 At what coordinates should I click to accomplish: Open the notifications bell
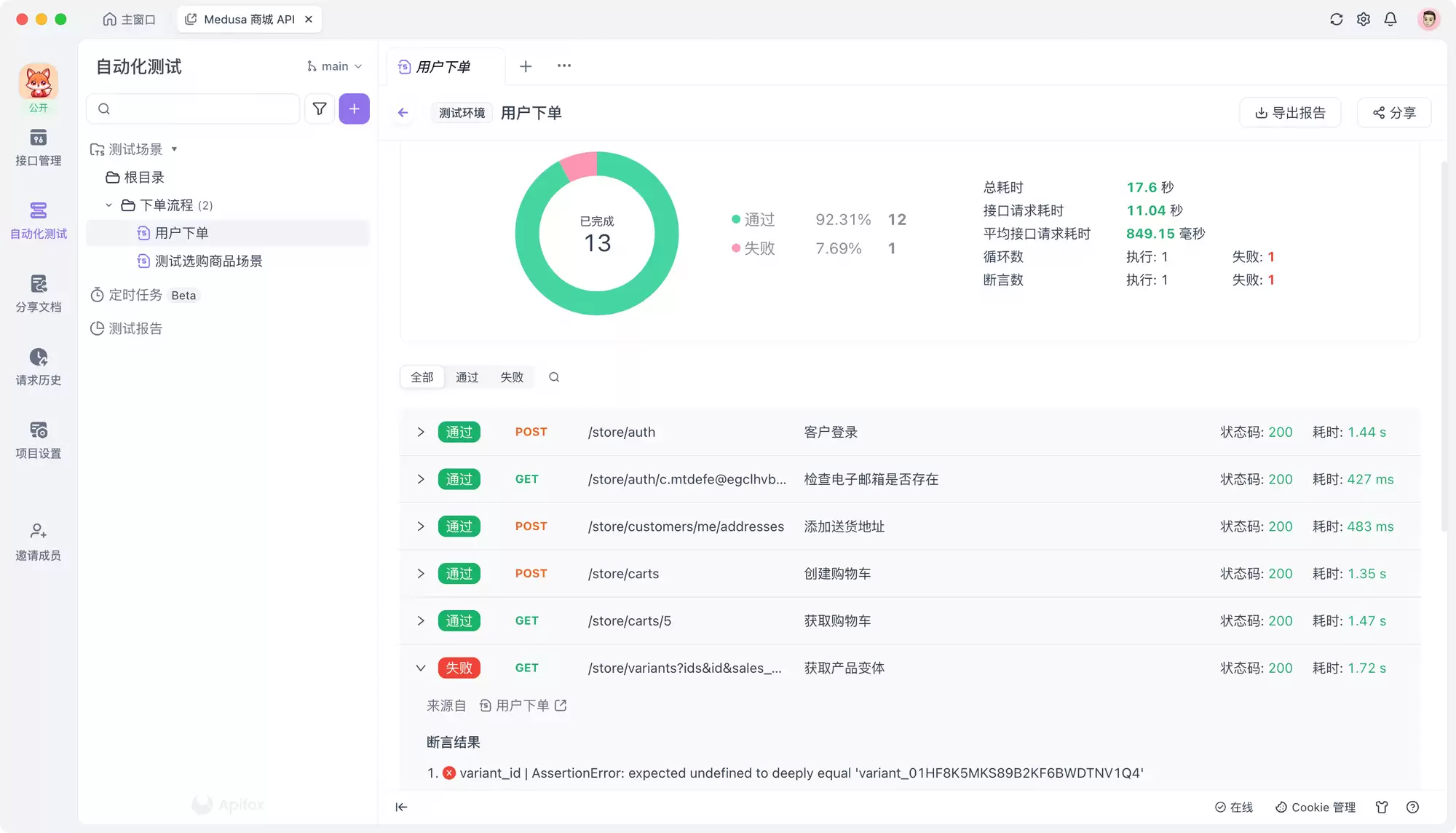pos(1390,20)
